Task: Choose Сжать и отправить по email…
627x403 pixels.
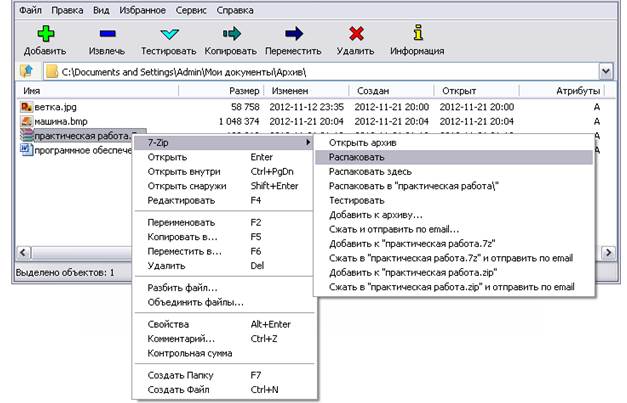Action: (x=454, y=229)
